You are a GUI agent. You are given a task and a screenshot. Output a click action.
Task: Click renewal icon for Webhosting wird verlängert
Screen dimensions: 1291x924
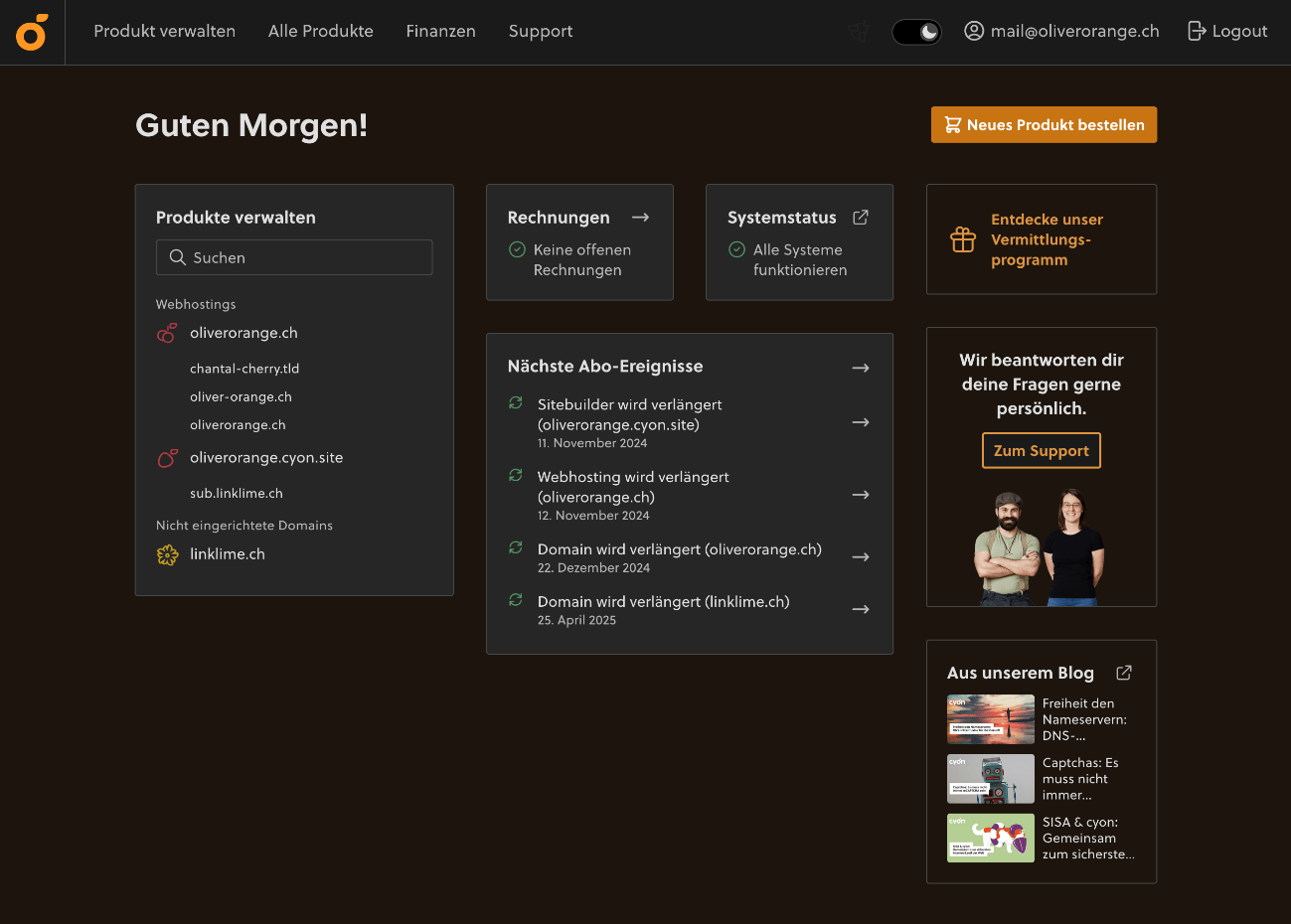click(516, 475)
